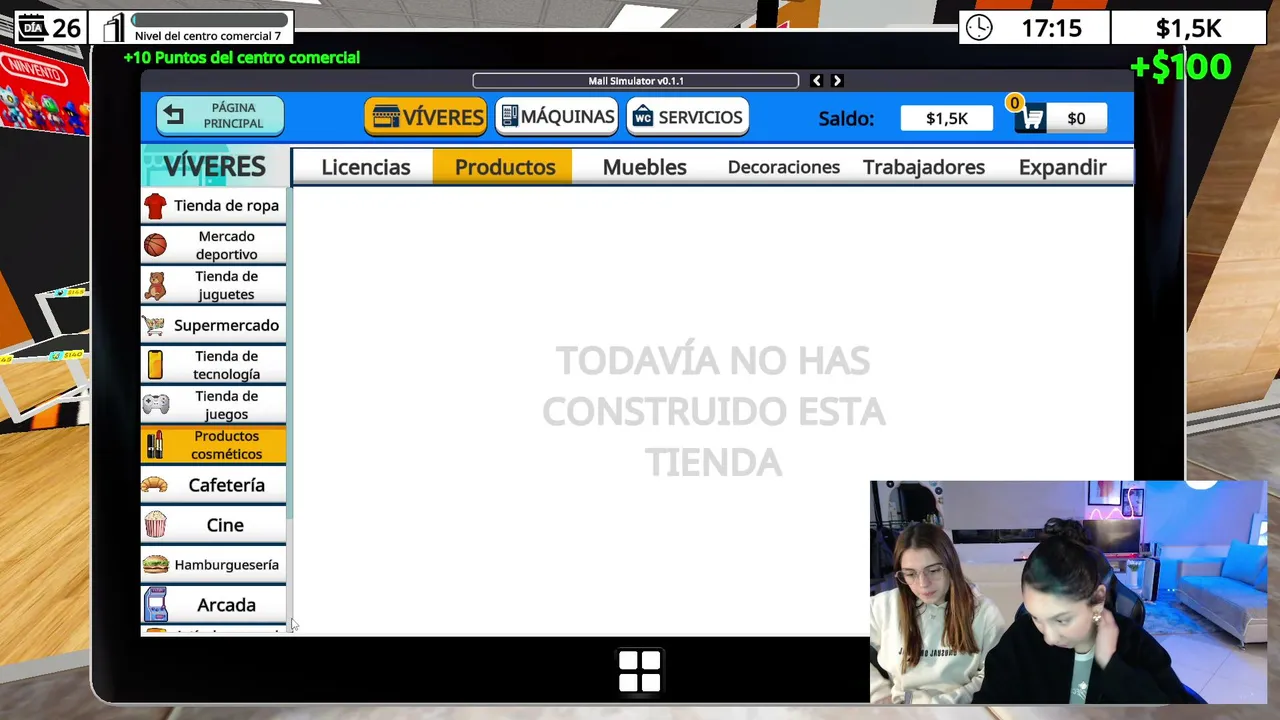Select the Productos tab
Screen dimensions: 1280x720
(x=503, y=167)
